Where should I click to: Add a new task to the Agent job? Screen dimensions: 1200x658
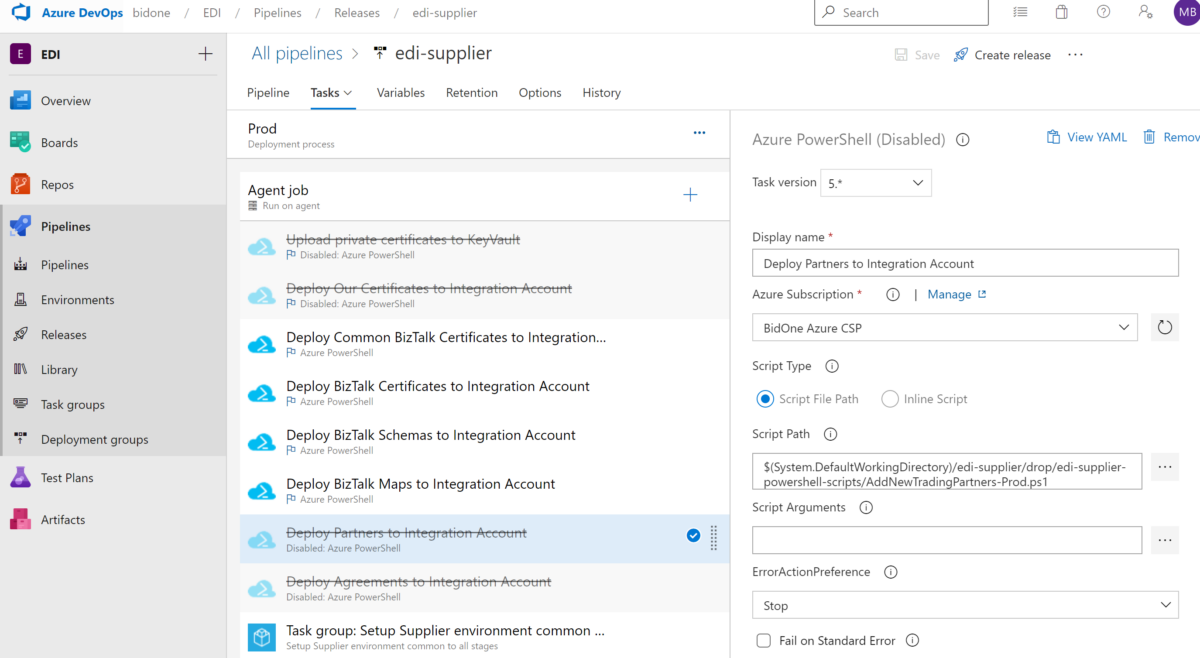point(690,194)
